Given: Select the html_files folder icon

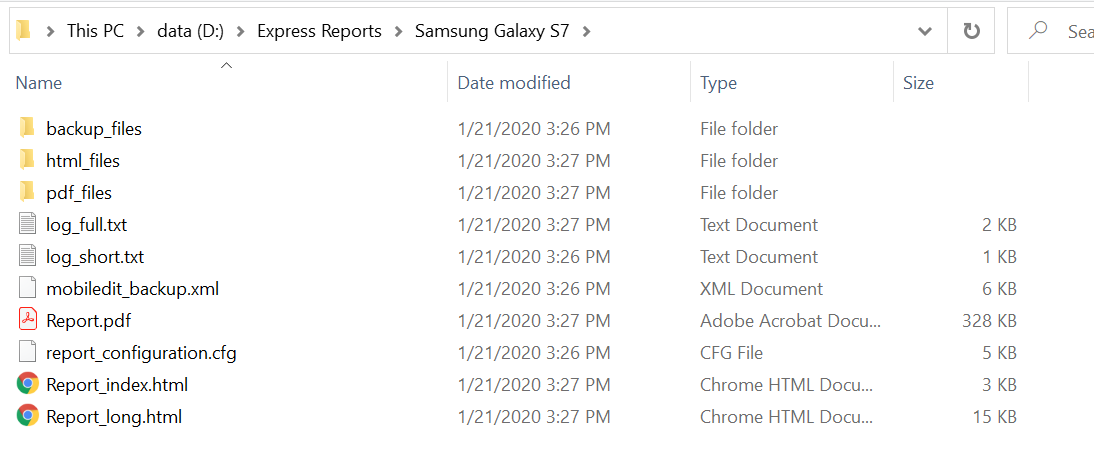Looking at the screenshot, I should click(27, 160).
